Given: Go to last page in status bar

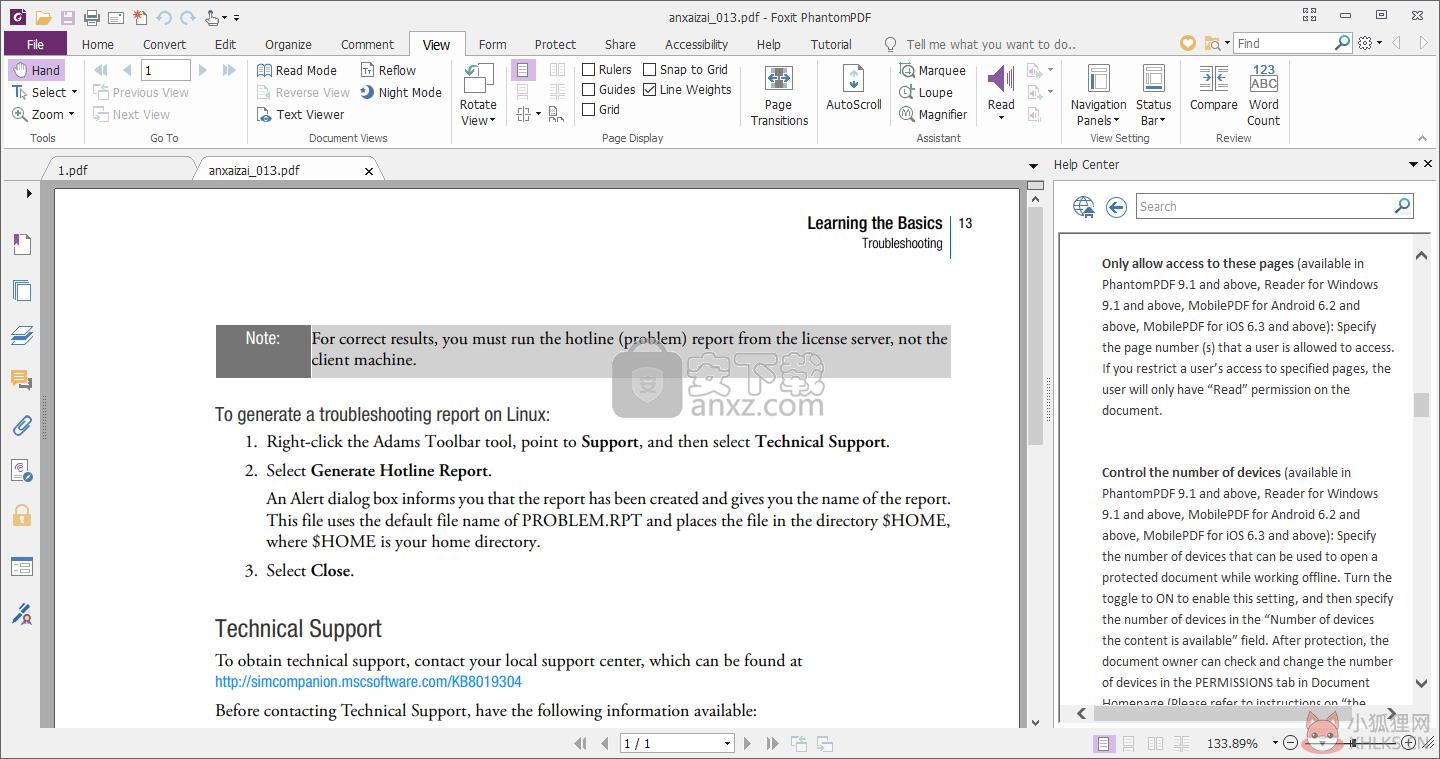Looking at the screenshot, I should click(772, 743).
